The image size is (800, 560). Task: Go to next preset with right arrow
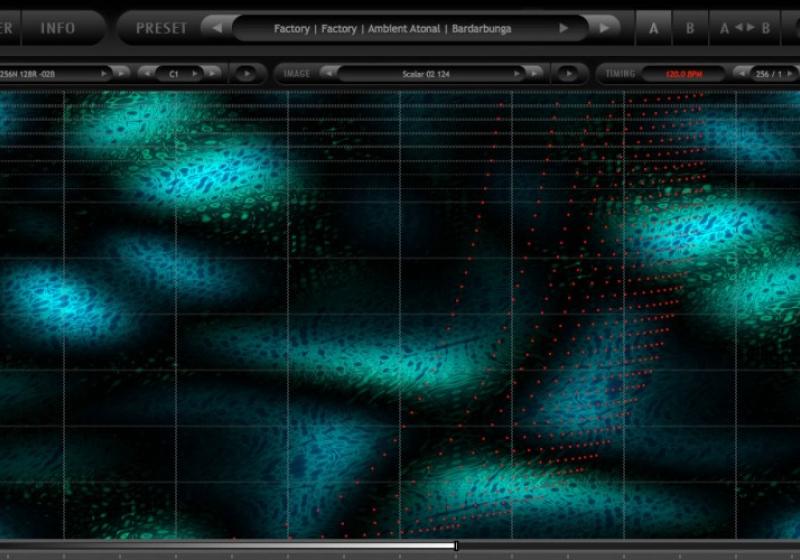(604, 28)
